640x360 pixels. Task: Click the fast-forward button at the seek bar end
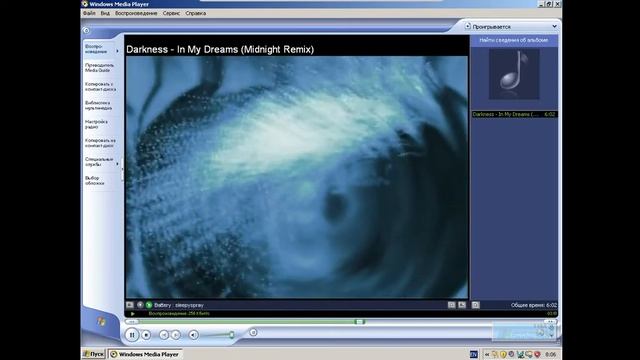click(551, 322)
